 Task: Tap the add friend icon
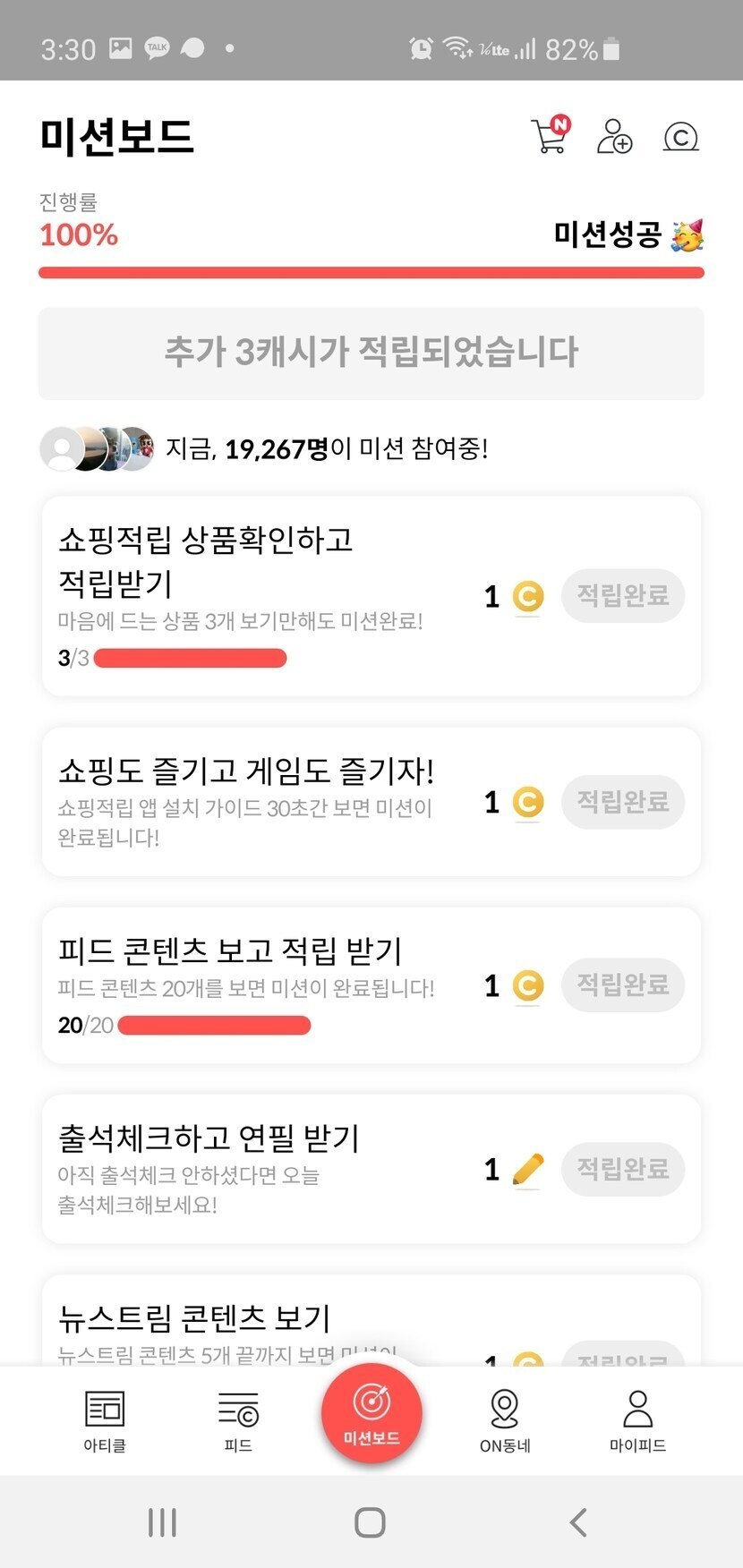point(614,136)
